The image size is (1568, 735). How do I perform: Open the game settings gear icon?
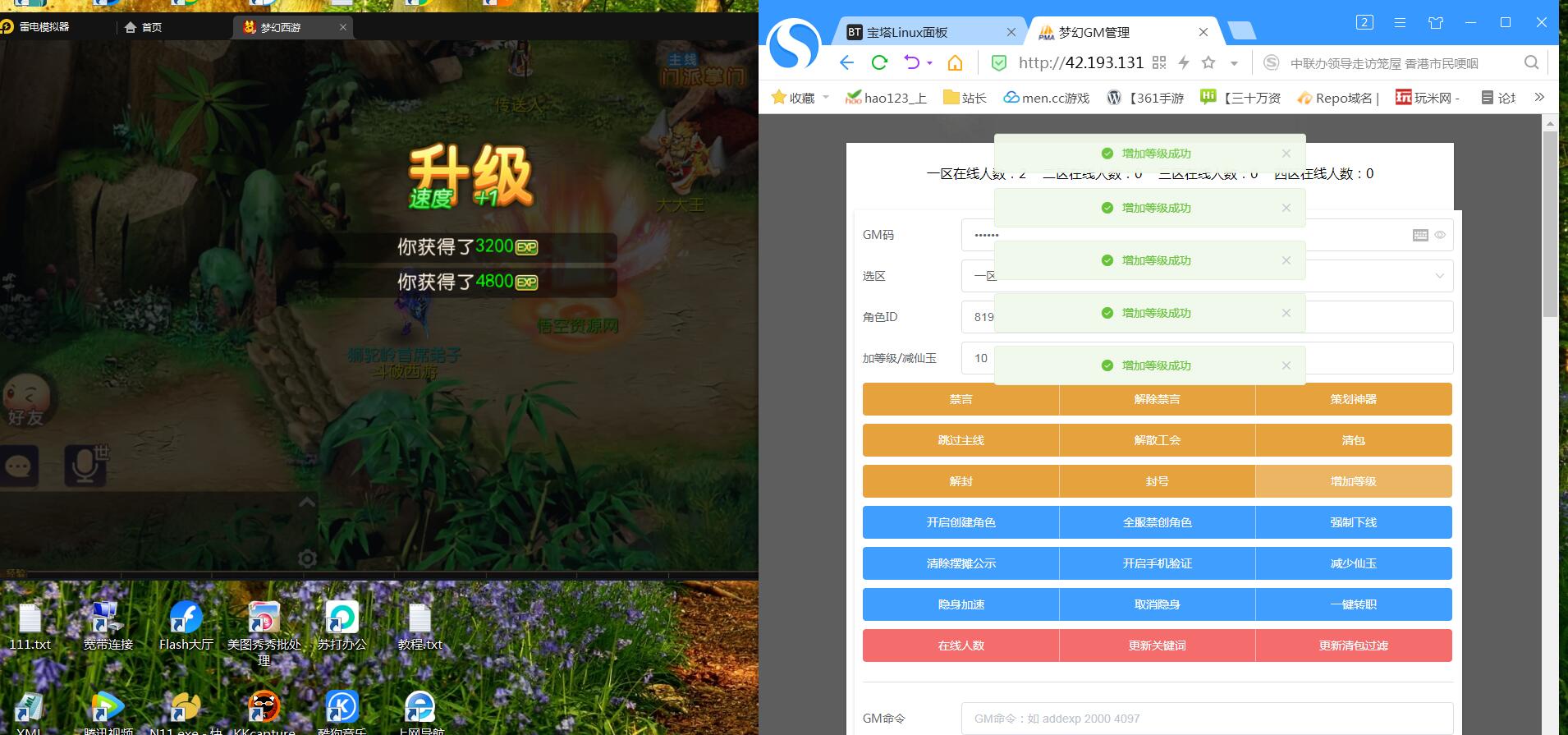(x=307, y=558)
